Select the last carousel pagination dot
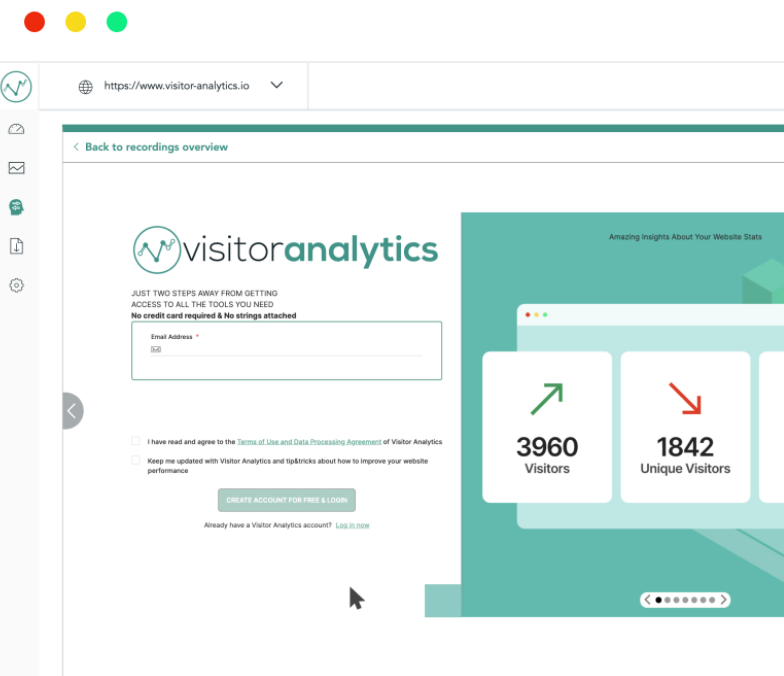Viewport: 784px width, 676px height. pos(712,600)
